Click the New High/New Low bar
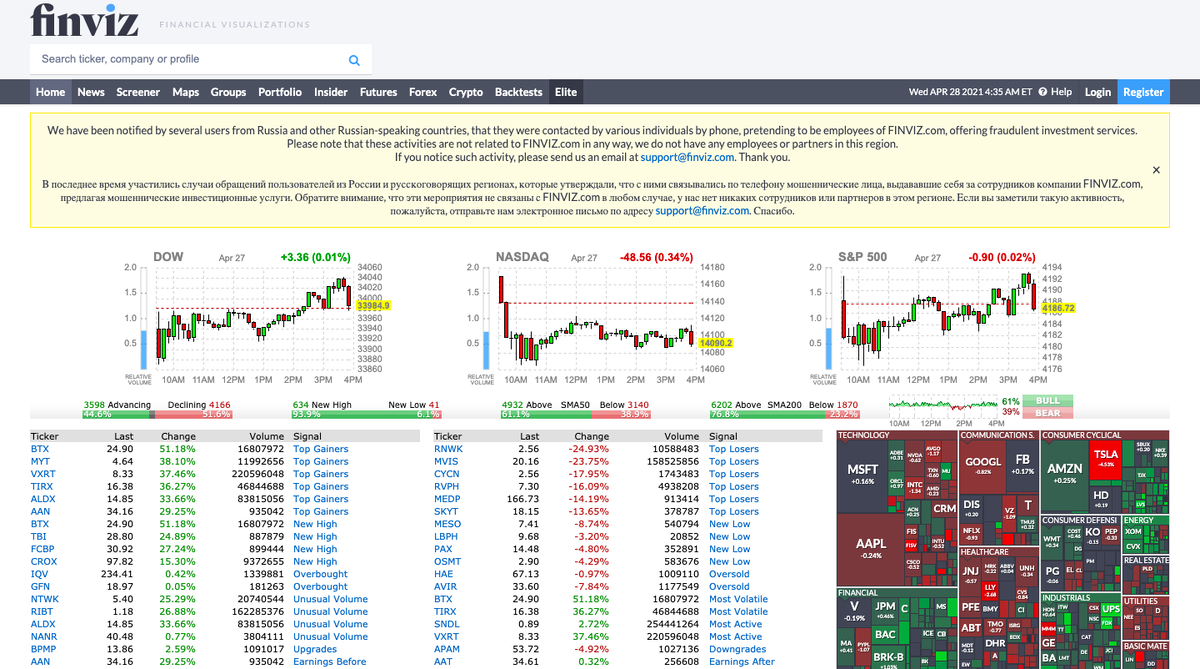 (366, 414)
